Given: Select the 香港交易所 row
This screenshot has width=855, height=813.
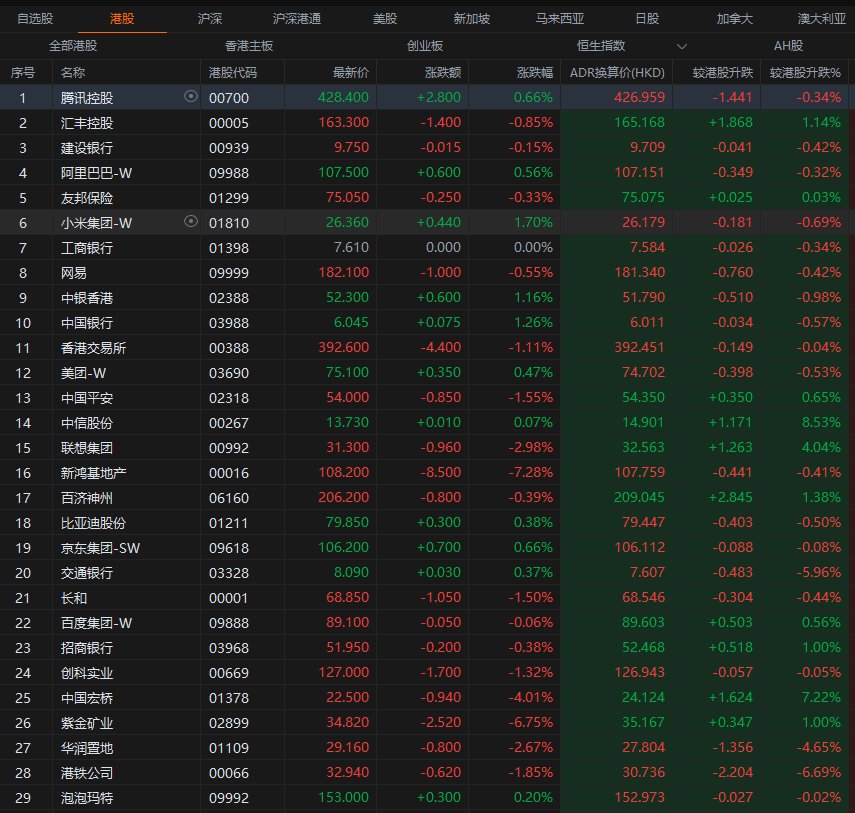Looking at the screenshot, I should pos(428,347).
